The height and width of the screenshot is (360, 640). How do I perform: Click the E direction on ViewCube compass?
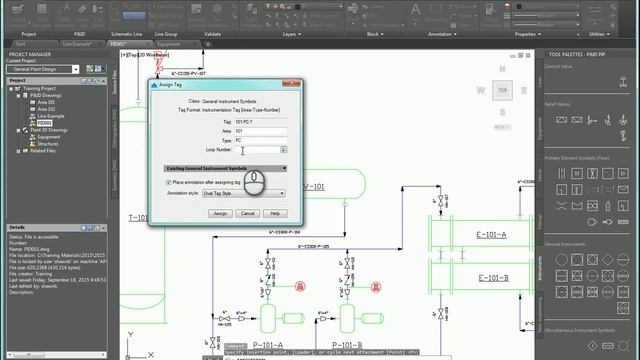(524, 90)
